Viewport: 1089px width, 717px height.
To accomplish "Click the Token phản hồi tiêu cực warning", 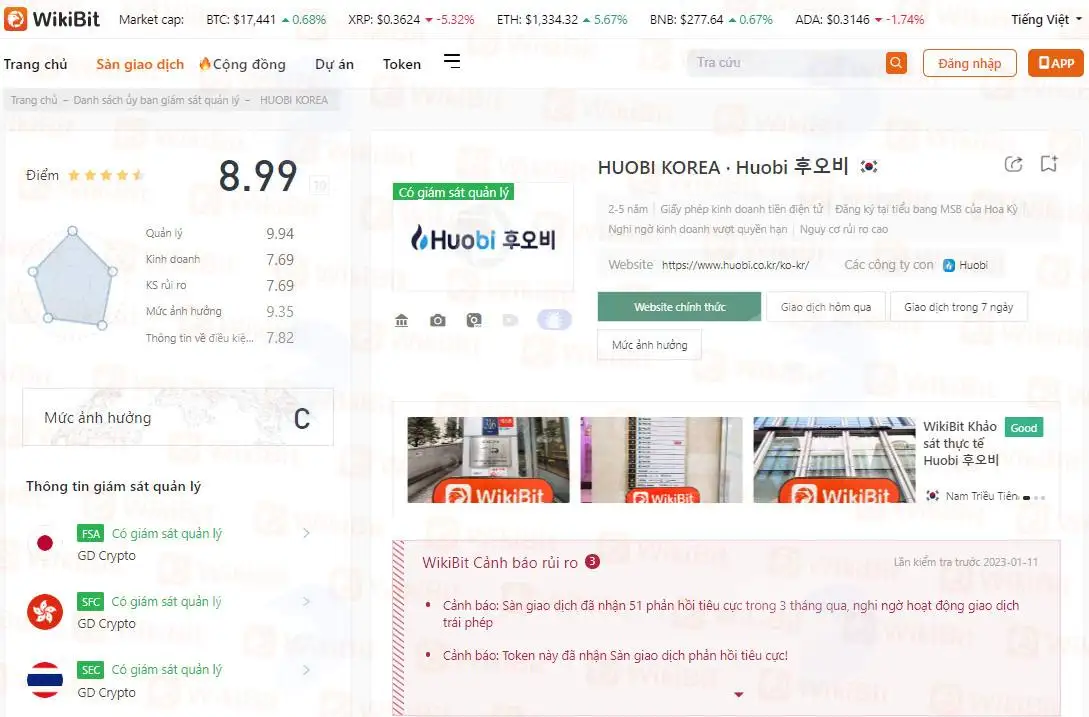I will click(615, 655).
